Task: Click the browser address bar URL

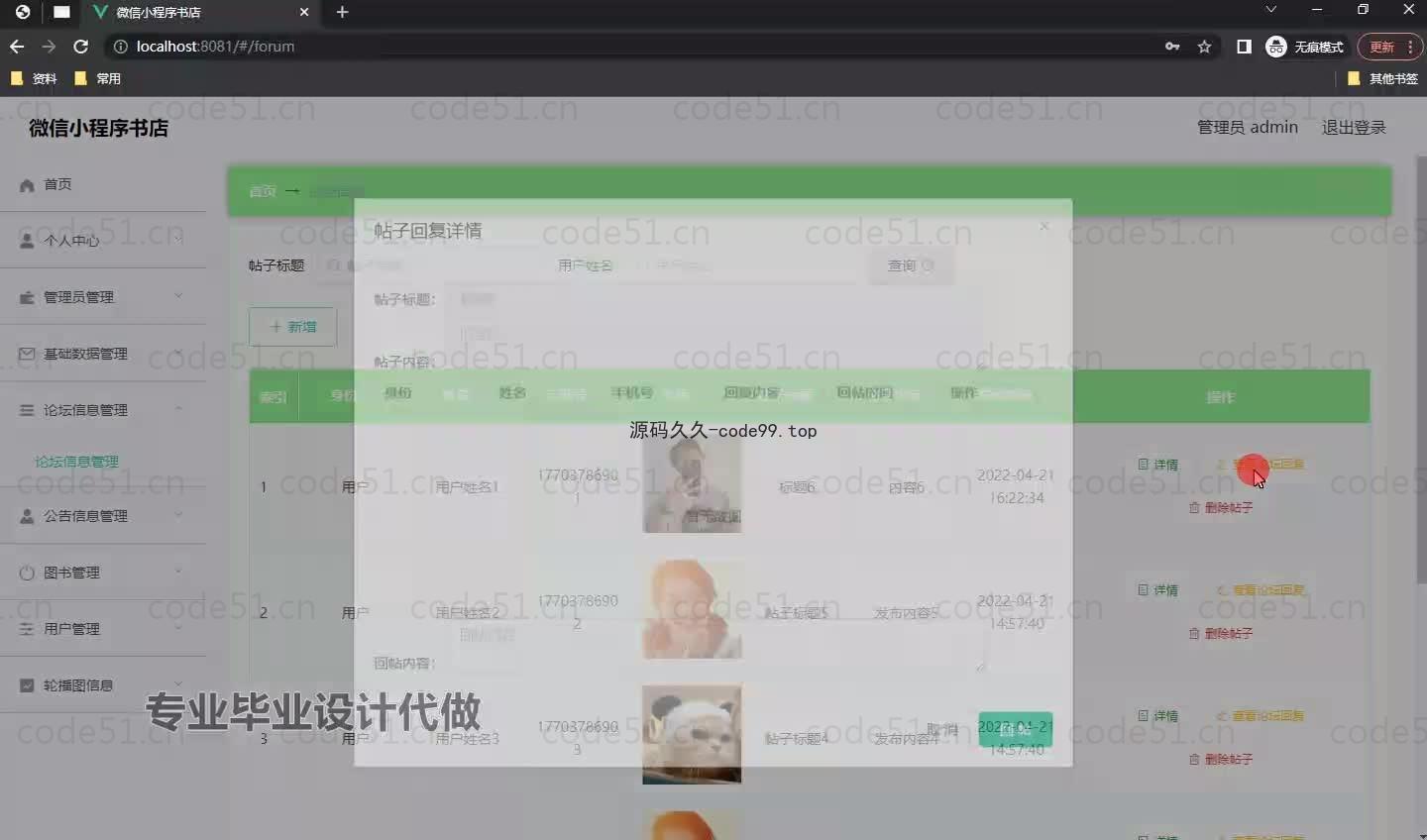Action: (215, 47)
